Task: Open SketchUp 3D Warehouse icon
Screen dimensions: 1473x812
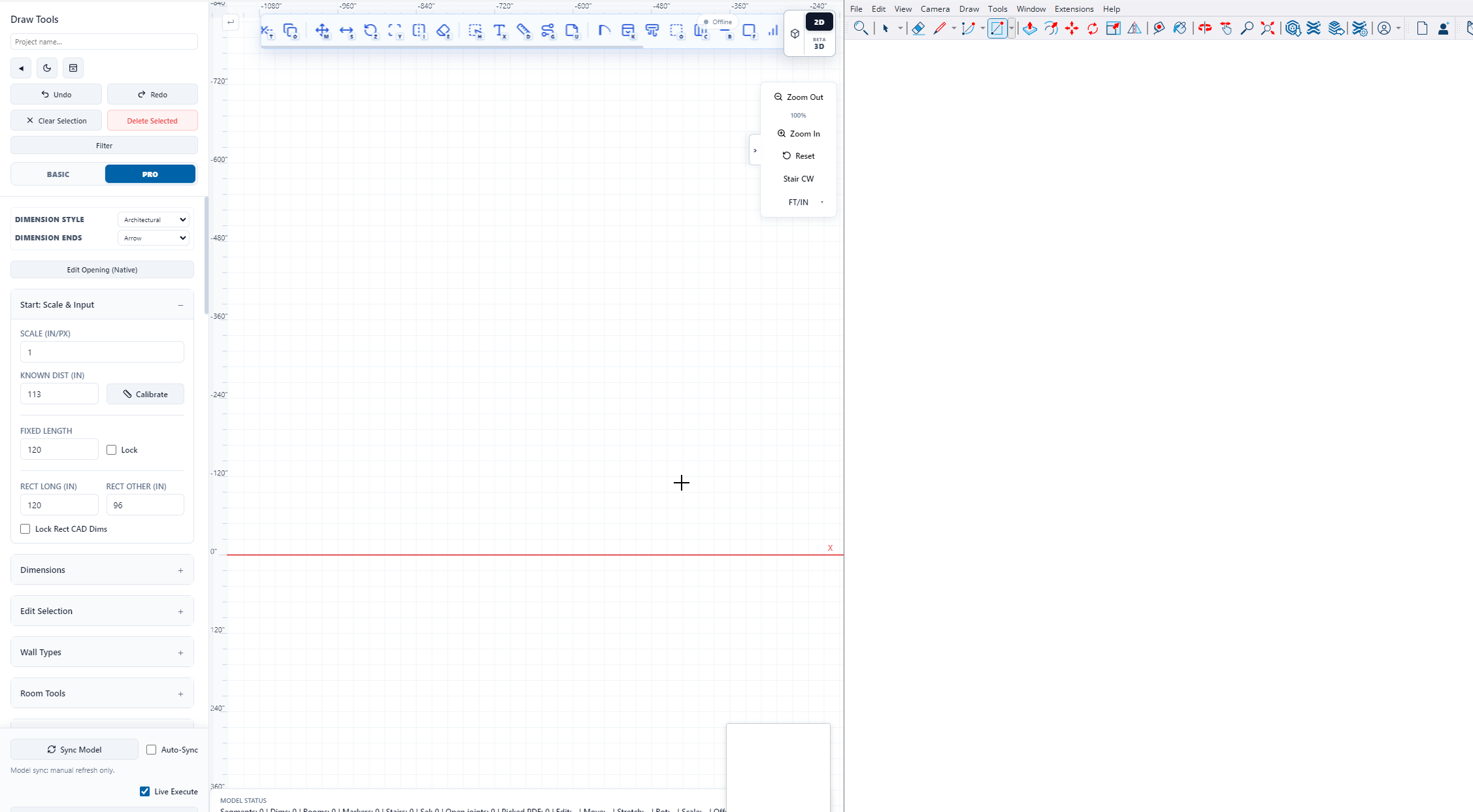Action: point(1293,28)
